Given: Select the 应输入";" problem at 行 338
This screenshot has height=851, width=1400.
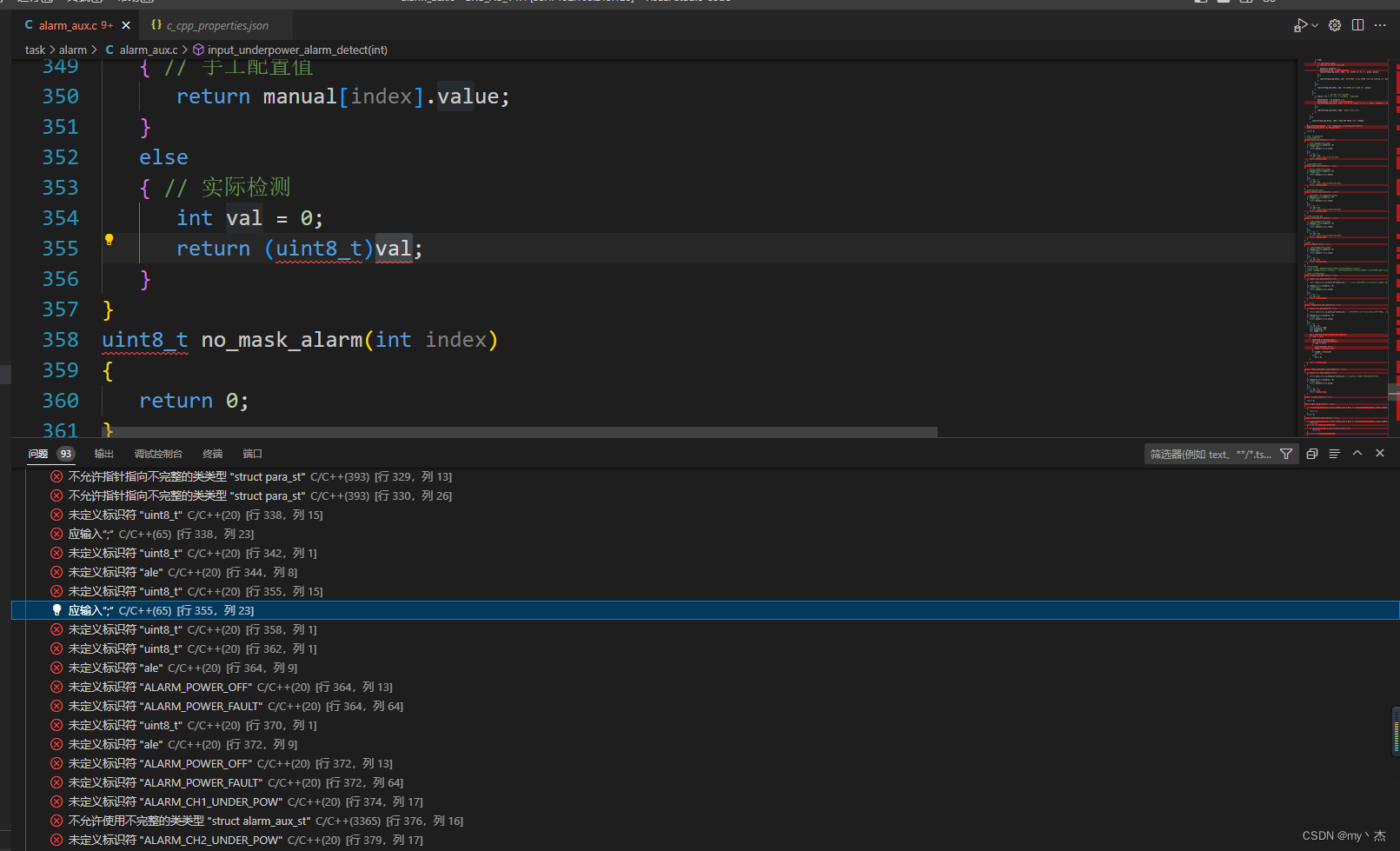Looking at the screenshot, I should (705, 534).
